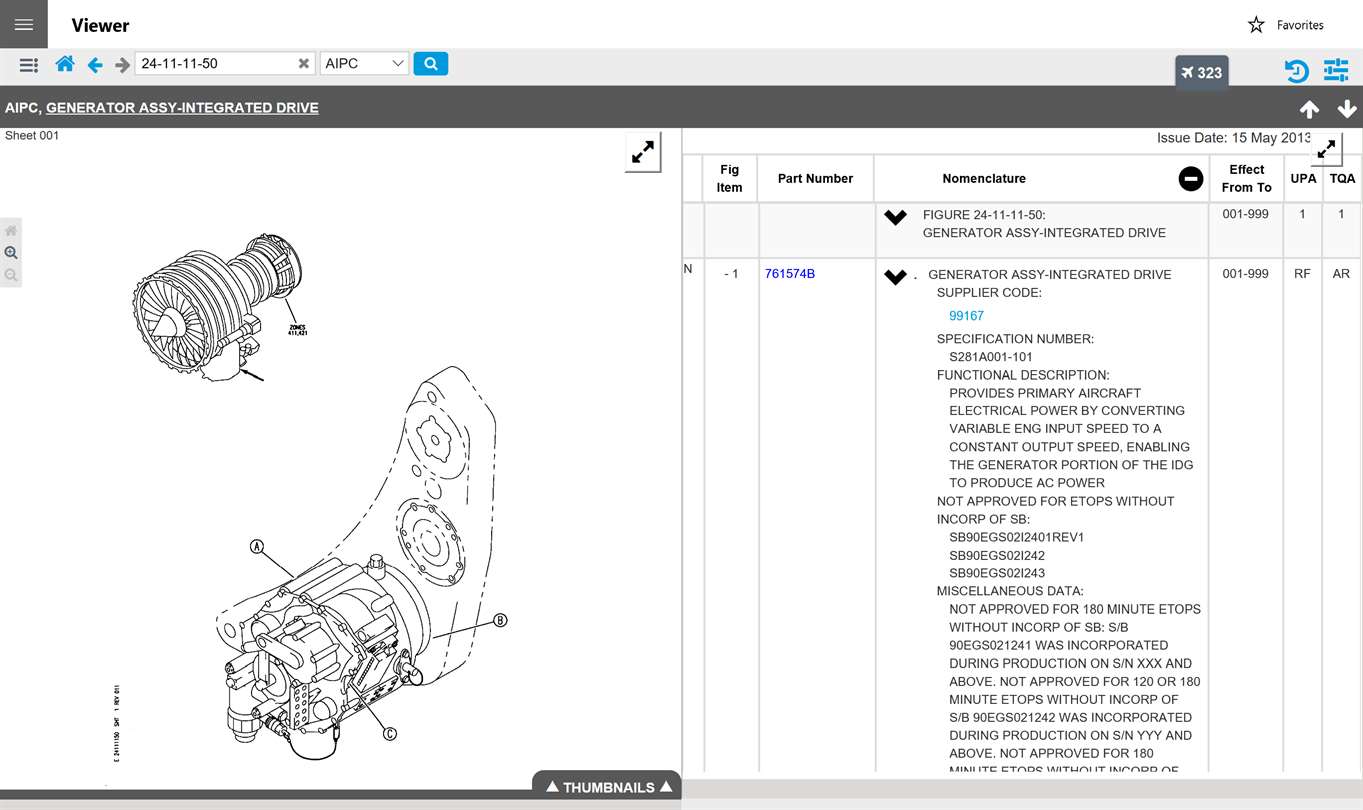
Task: Open the GENERATOR ASSY-INTEGRATED DRIVE title link
Action: coord(182,107)
